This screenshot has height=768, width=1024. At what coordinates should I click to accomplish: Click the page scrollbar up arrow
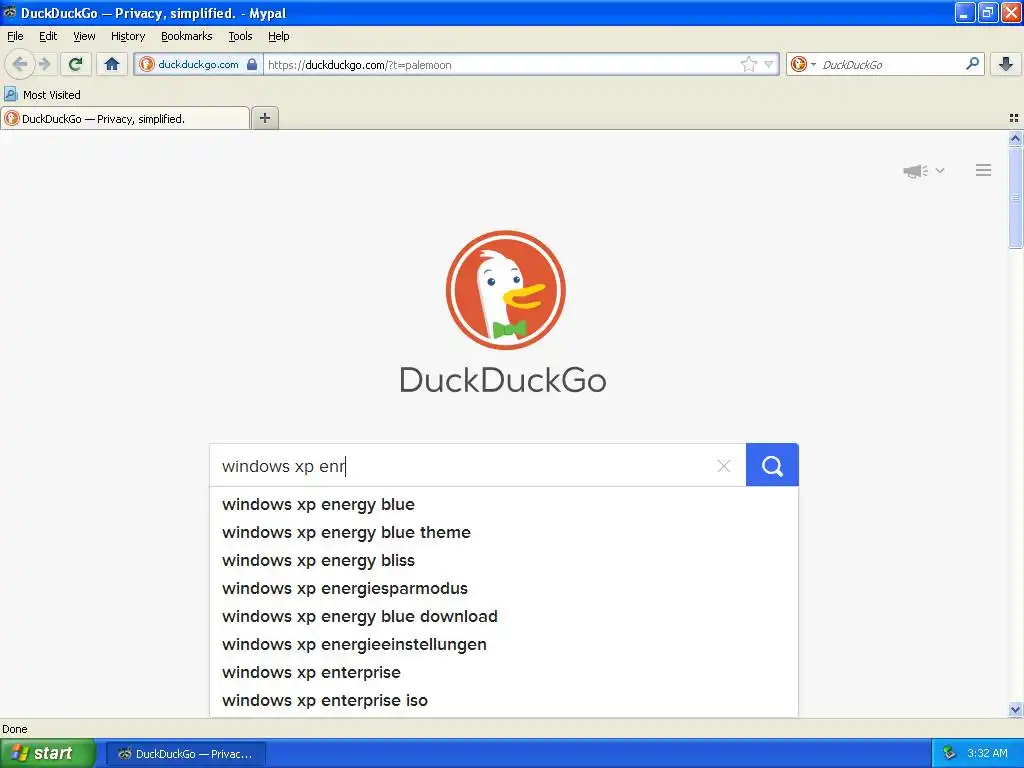(x=1015, y=138)
